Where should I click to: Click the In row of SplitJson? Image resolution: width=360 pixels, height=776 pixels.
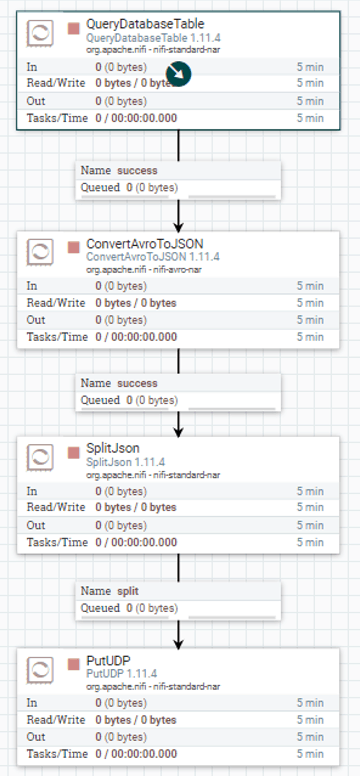click(x=178, y=491)
